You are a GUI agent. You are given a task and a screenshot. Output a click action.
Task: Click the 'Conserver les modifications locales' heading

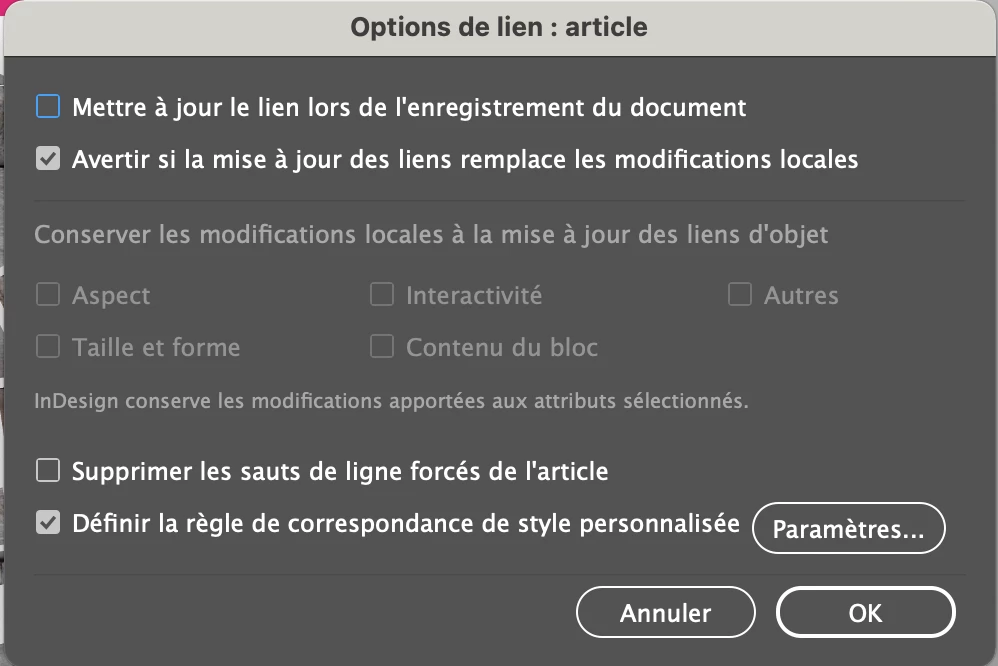[431, 236]
